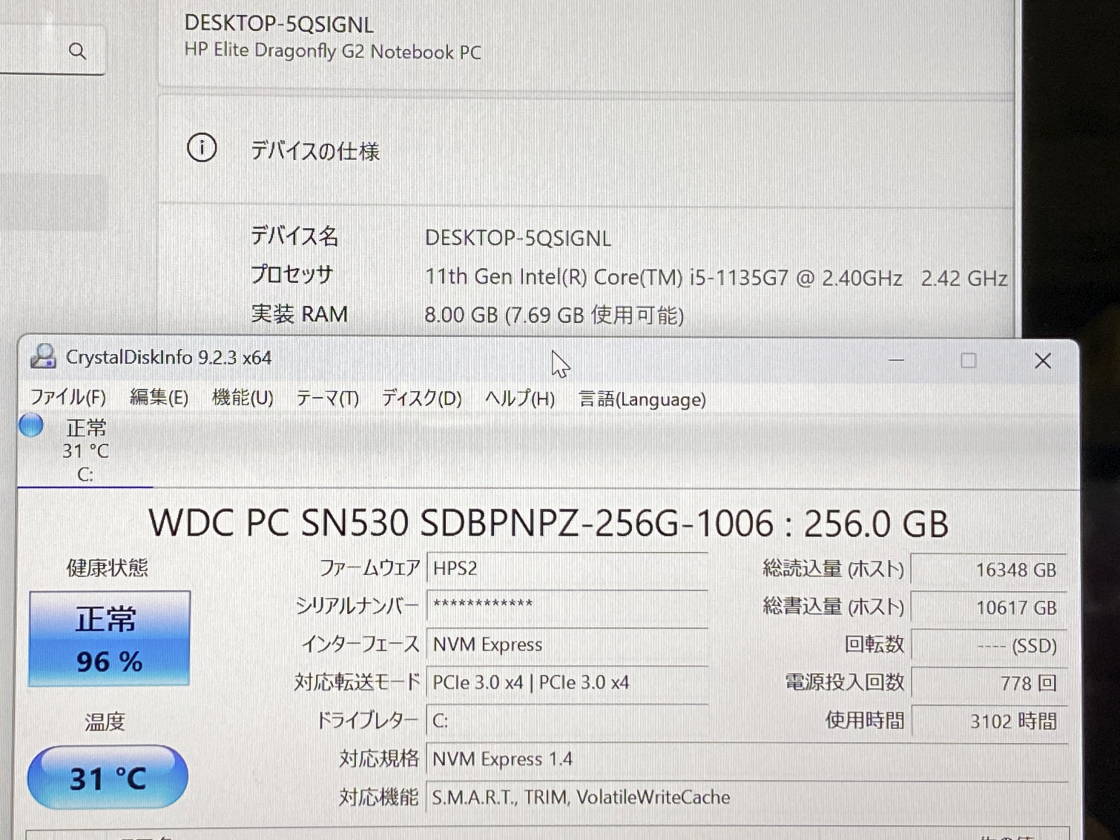Click the ドライブレター field showing C:
Screen dimensions: 1120x840
(567, 721)
